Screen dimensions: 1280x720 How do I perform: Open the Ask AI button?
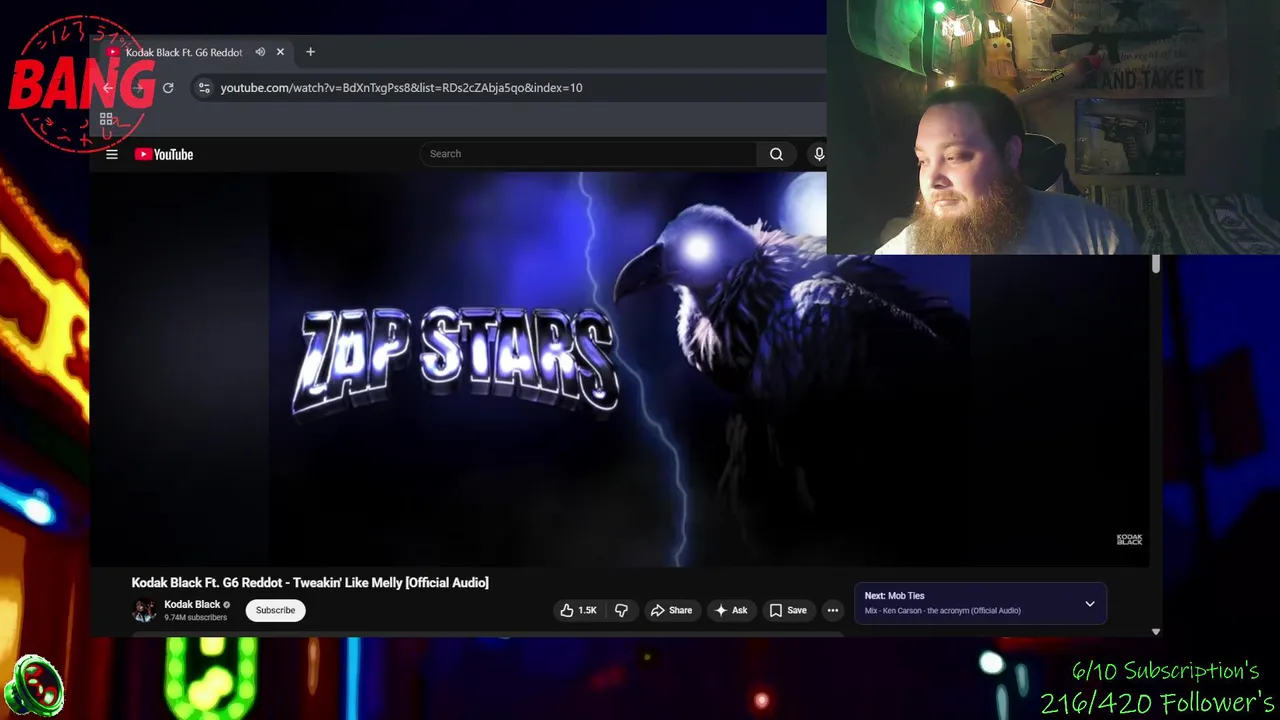[x=731, y=610]
